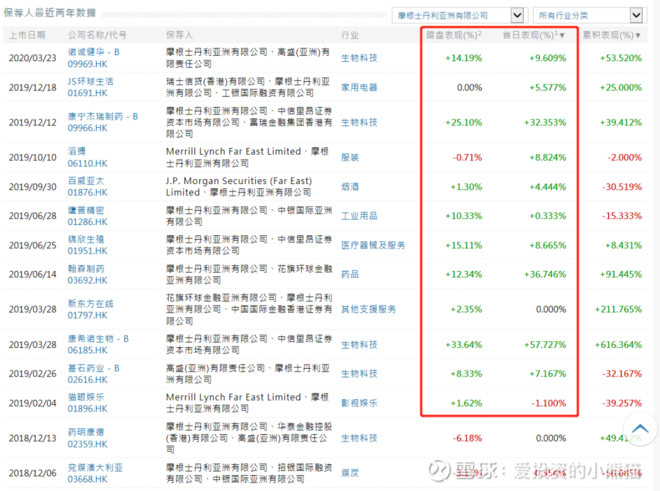Open company link 药明康德
This screenshot has height=491, width=660.
(x=86, y=432)
